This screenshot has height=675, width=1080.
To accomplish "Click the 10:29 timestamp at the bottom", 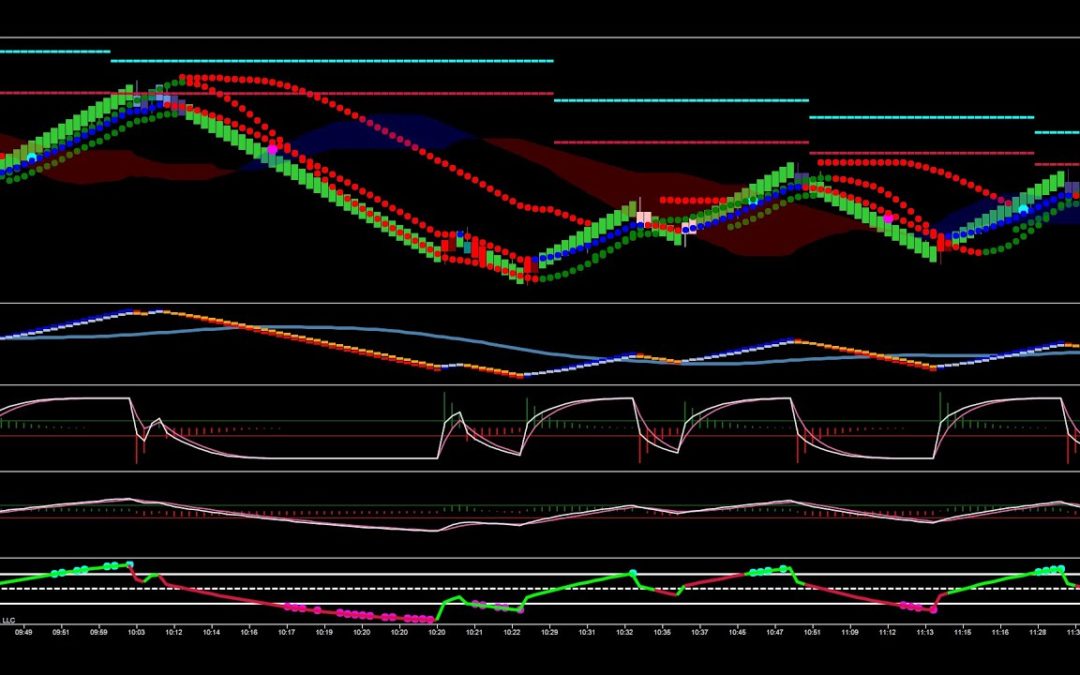I will coord(550,632).
